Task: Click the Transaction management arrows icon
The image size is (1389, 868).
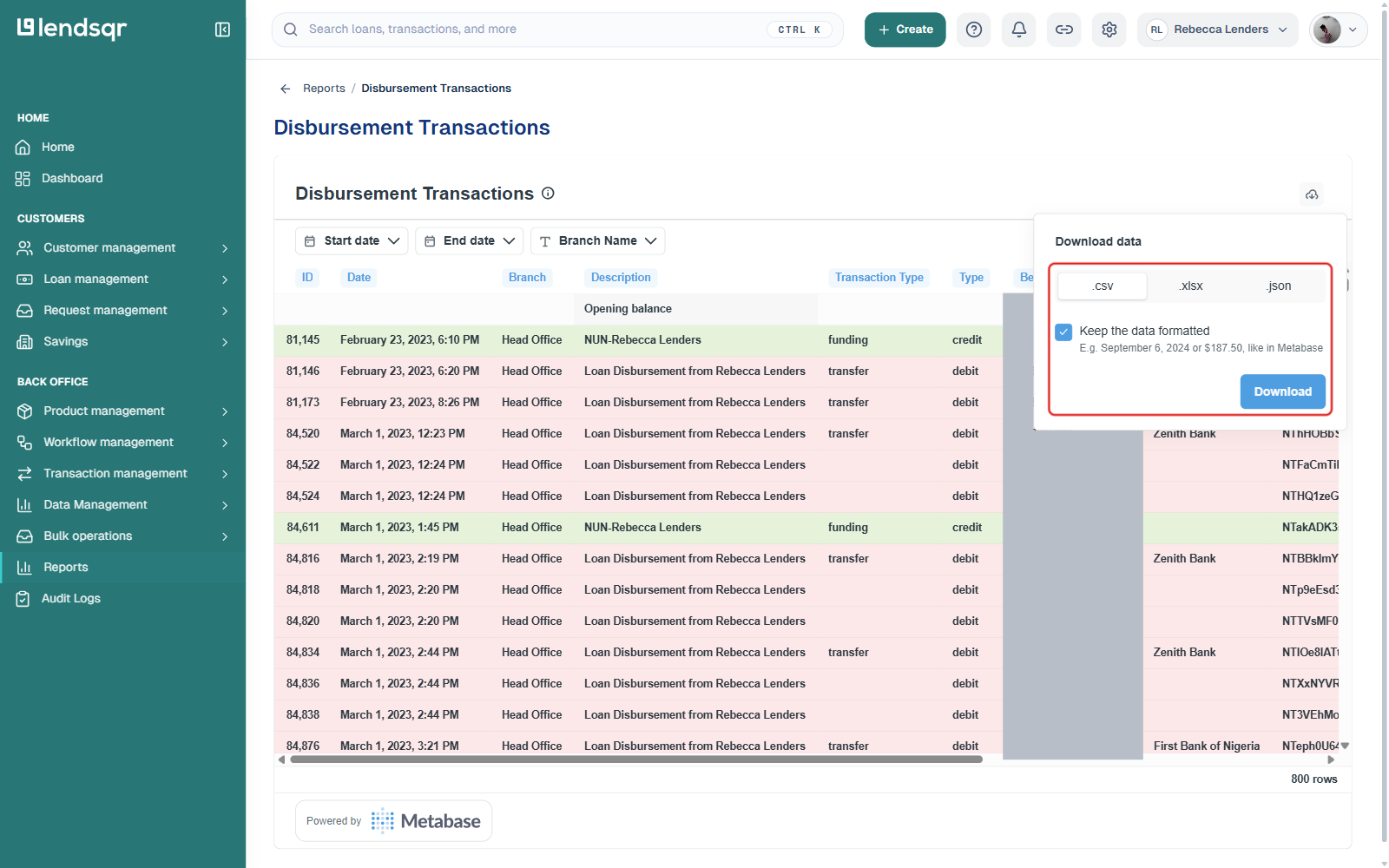Action: point(25,474)
